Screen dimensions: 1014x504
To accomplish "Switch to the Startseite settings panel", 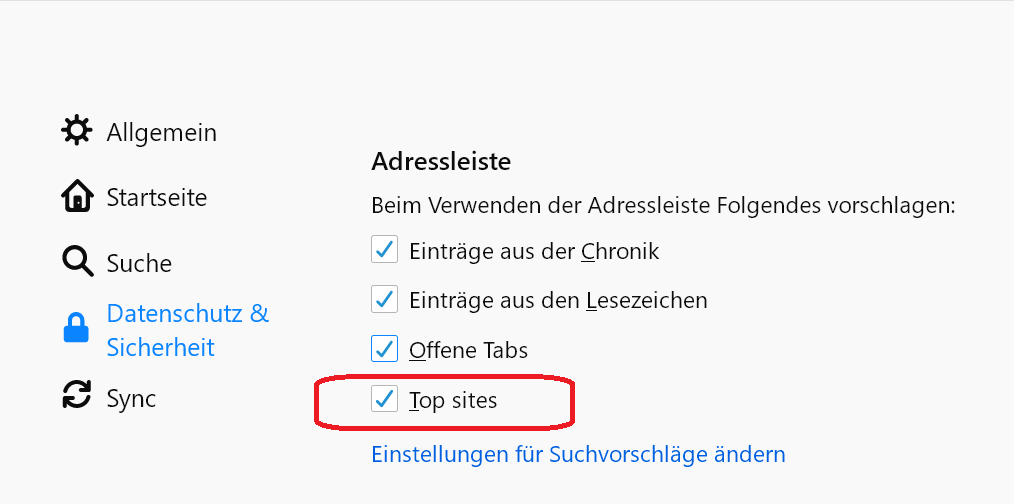I will (x=157, y=198).
